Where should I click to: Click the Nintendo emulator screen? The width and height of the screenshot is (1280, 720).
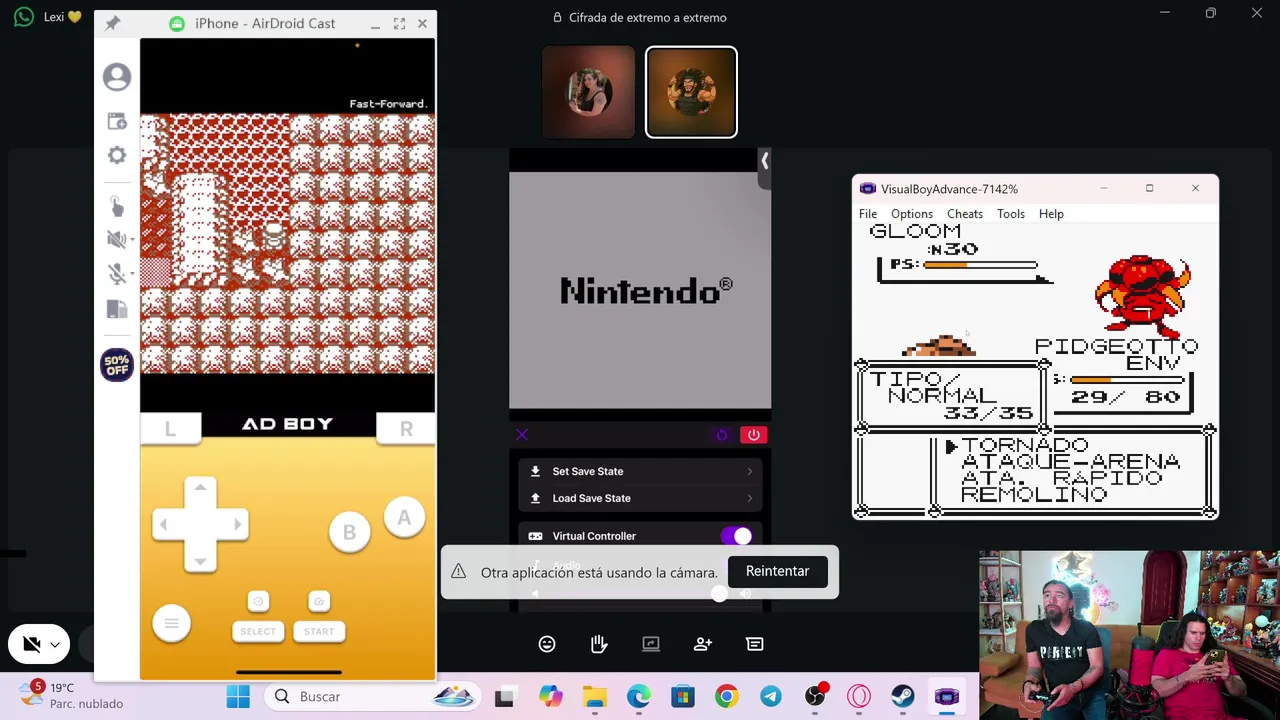[x=640, y=290]
